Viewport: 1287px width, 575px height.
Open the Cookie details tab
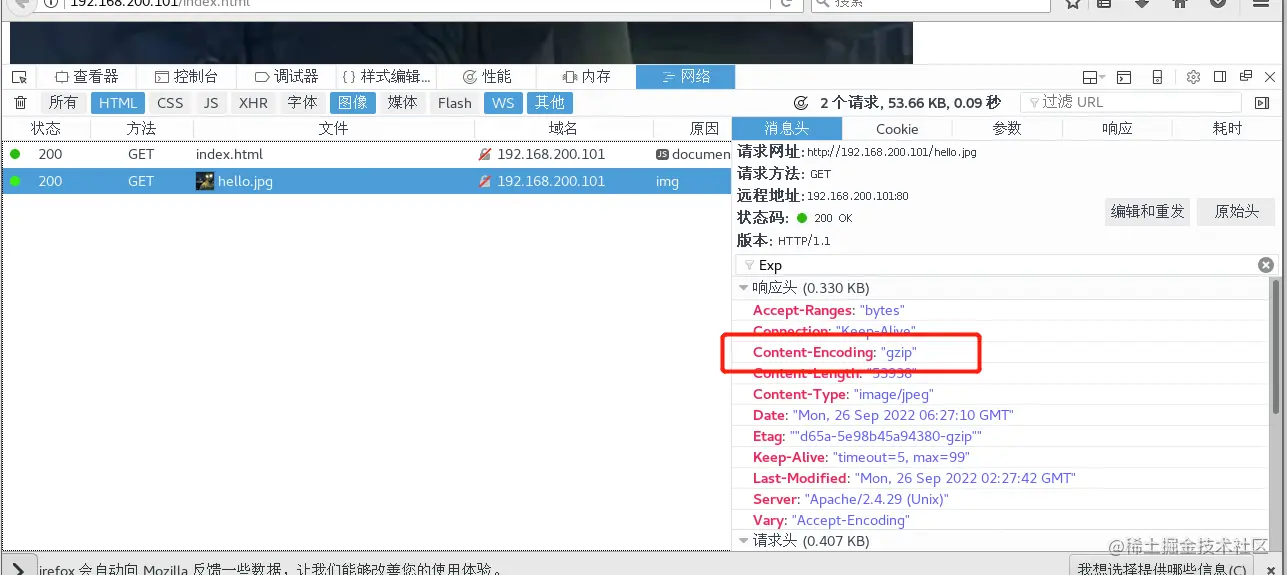click(897, 128)
